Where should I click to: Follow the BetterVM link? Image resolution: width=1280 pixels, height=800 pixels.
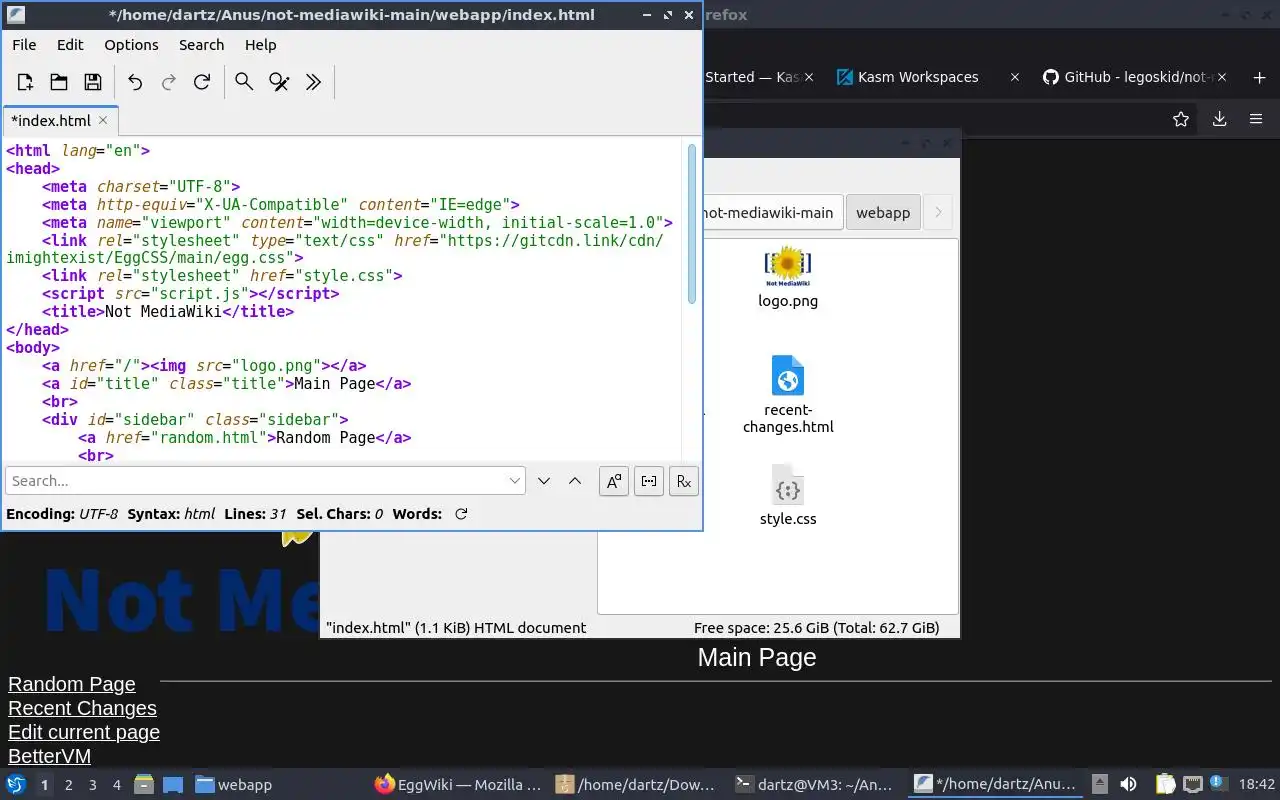tap(49, 756)
